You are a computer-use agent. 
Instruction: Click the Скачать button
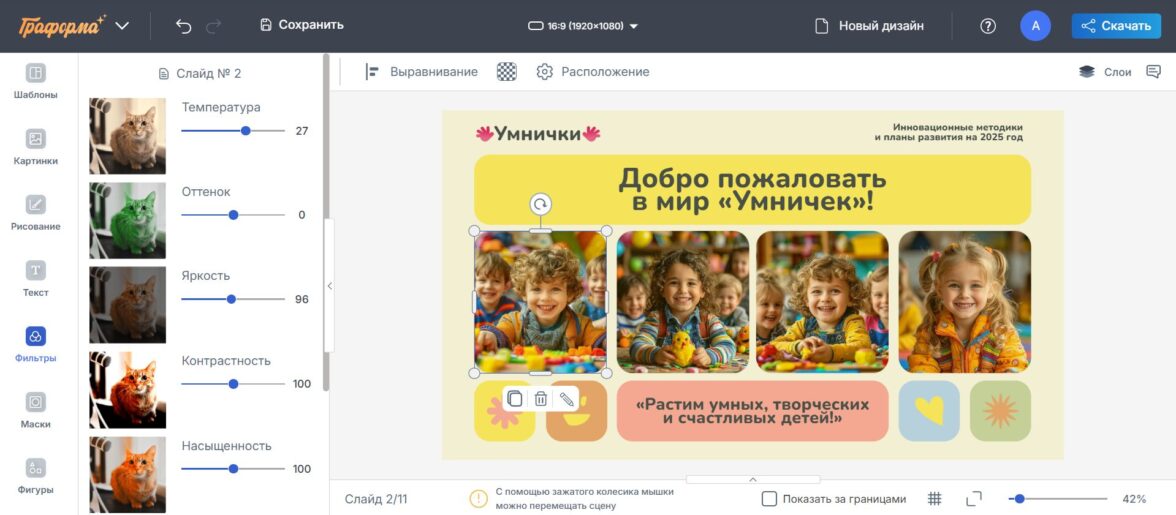pos(1116,26)
